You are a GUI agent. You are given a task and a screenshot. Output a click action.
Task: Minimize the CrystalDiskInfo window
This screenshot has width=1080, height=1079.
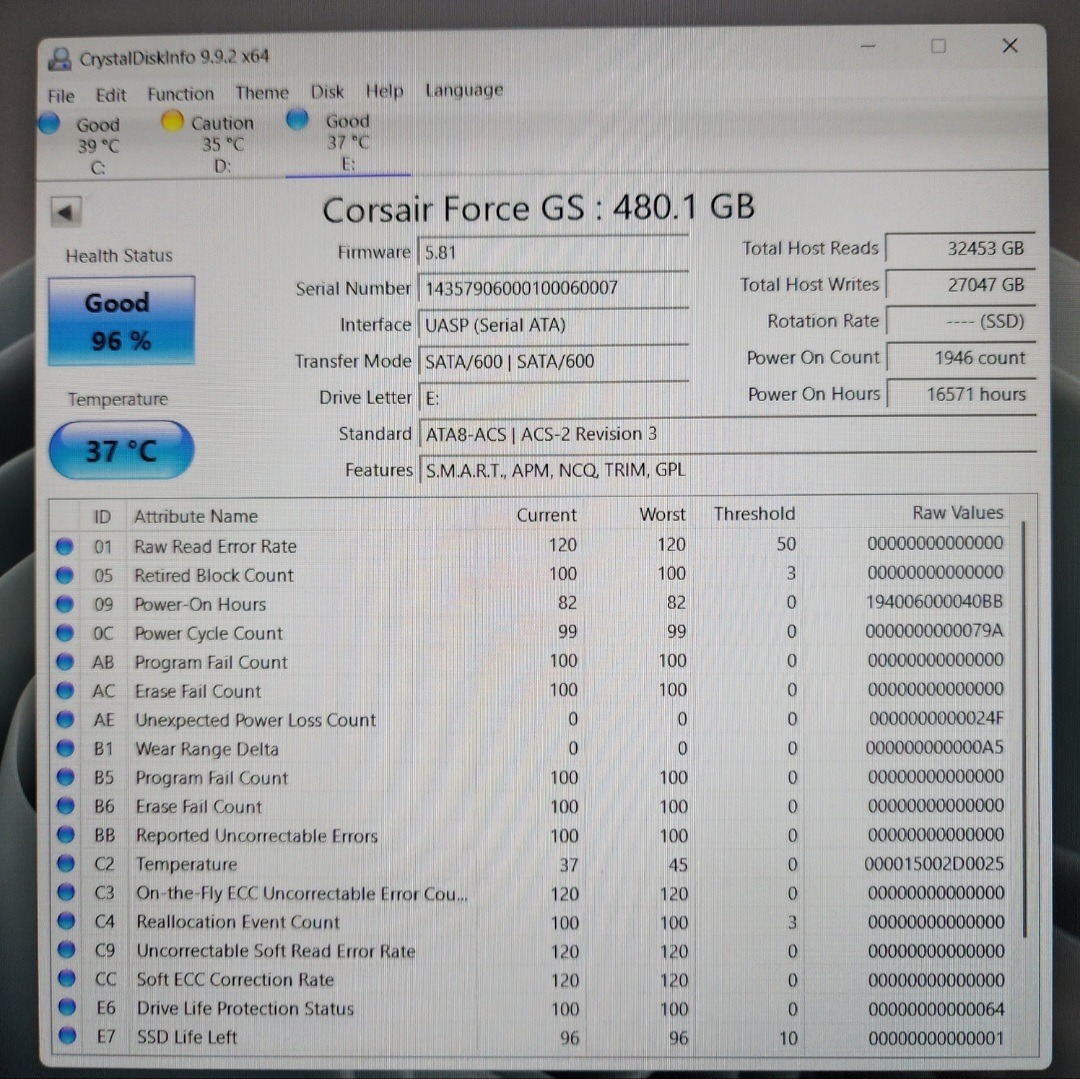pyautogui.click(x=868, y=46)
